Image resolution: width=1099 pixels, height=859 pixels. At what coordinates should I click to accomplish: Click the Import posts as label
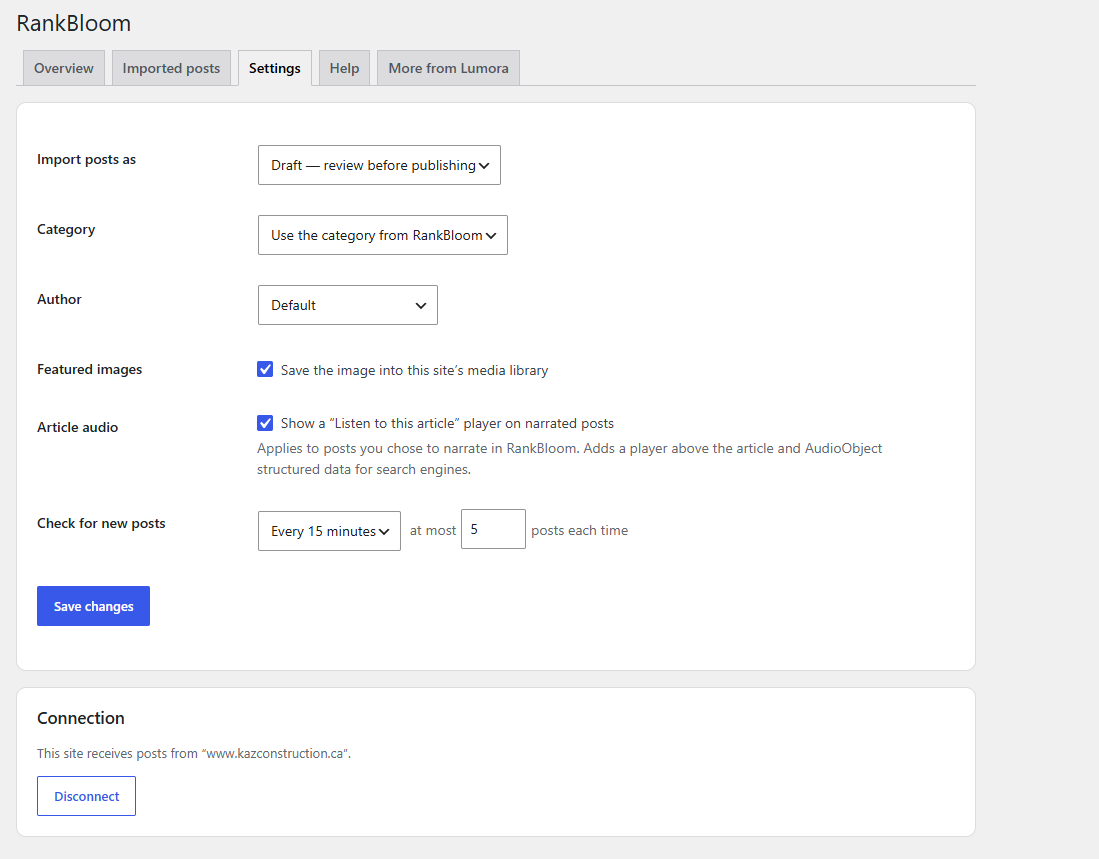(x=86, y=159)
